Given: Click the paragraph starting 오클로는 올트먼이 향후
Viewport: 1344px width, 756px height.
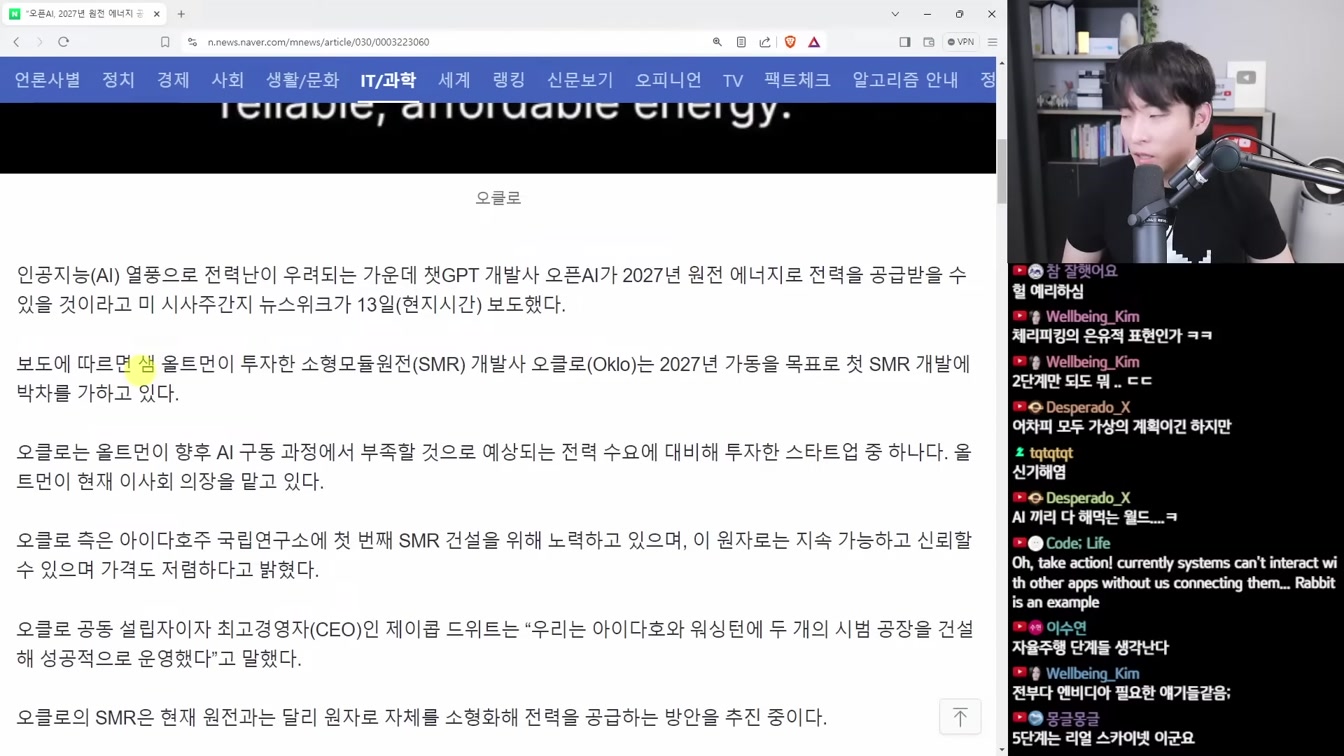Looking at the screenshot, I should (494, 467).
